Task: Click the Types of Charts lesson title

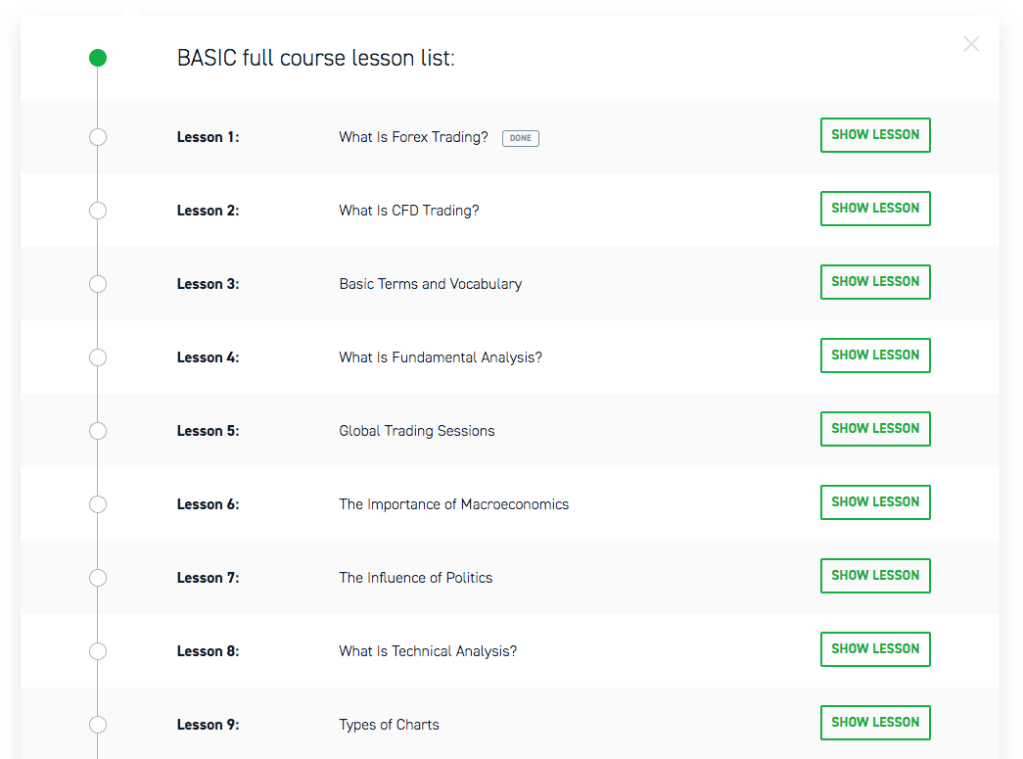Action: [x=389, y=725]
